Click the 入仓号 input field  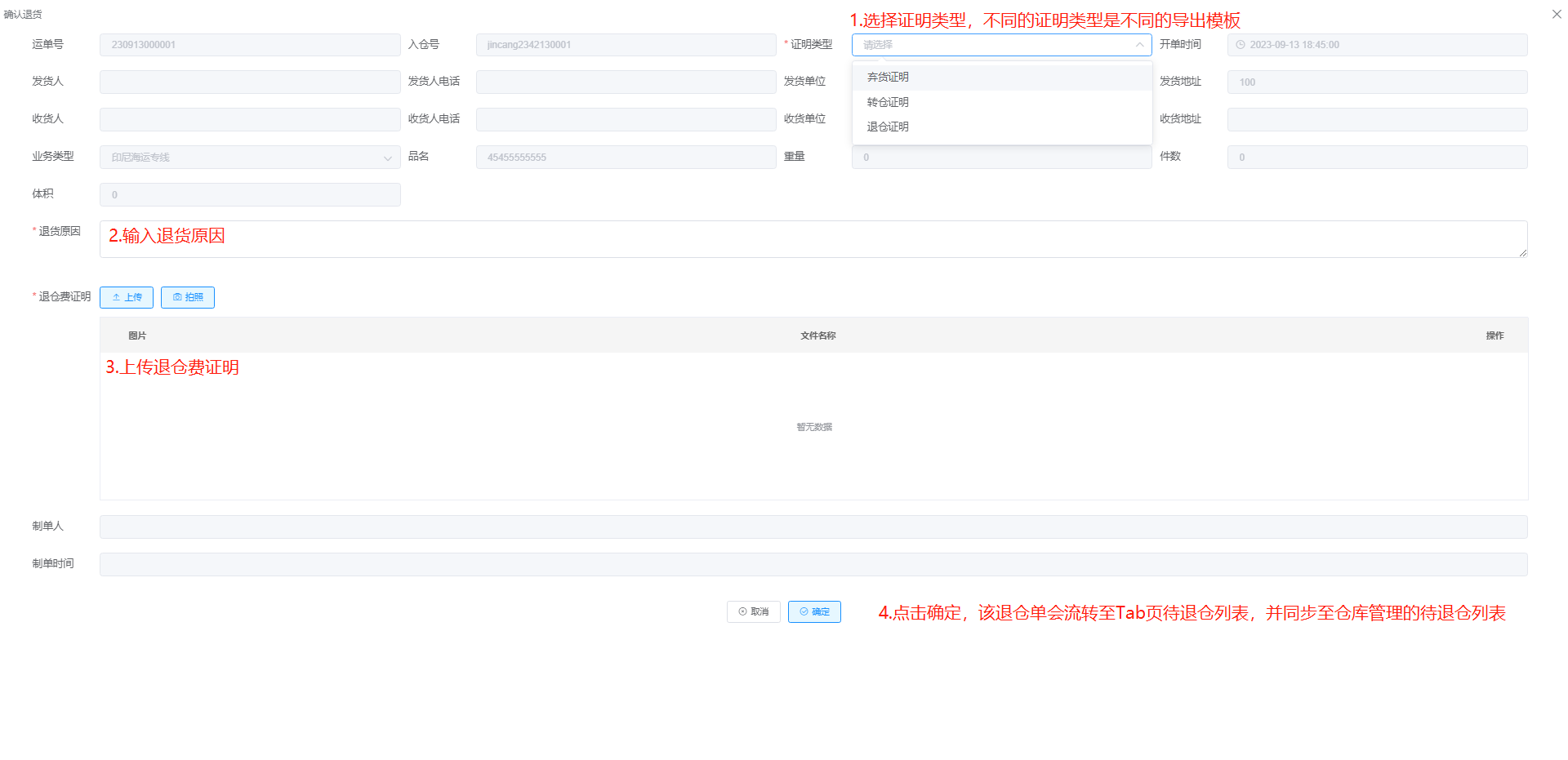tap(626, 45)
